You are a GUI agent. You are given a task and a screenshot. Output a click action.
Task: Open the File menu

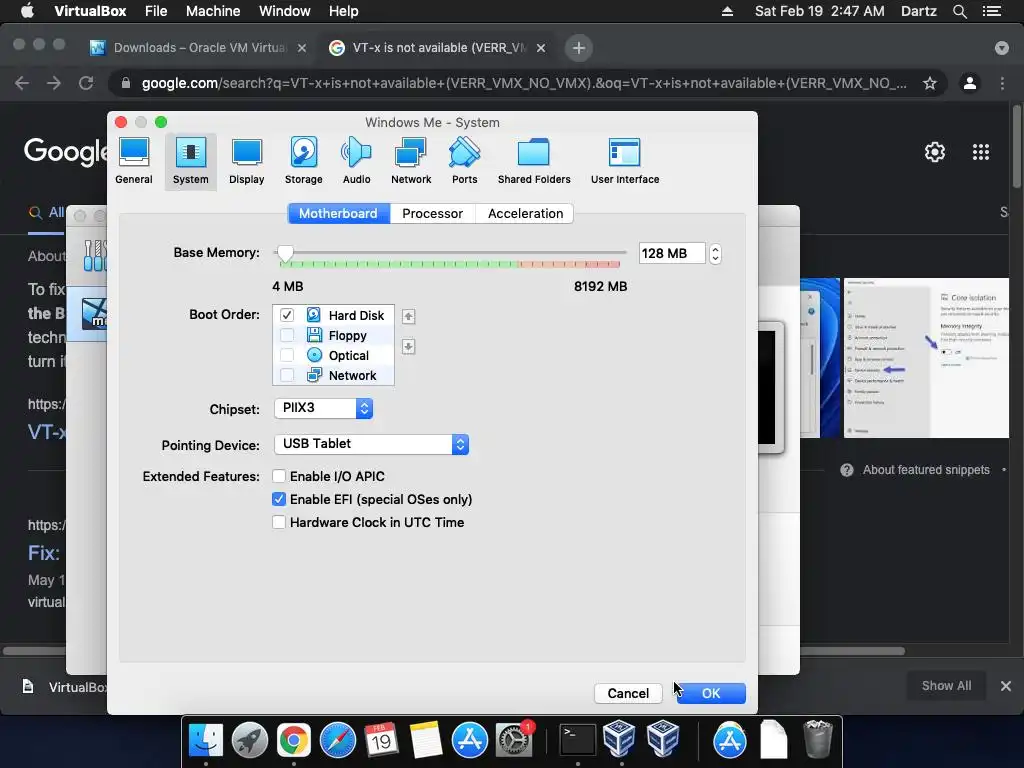[156, 11]
